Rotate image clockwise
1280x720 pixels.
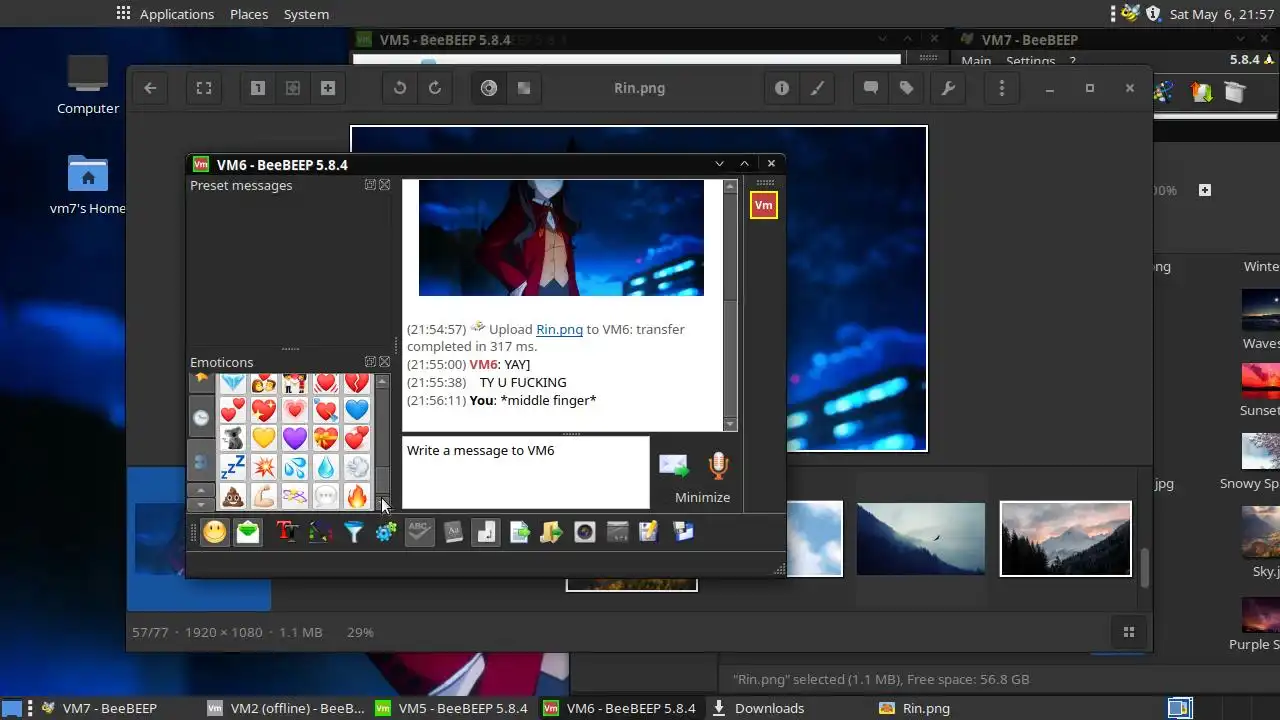[435, 88]
